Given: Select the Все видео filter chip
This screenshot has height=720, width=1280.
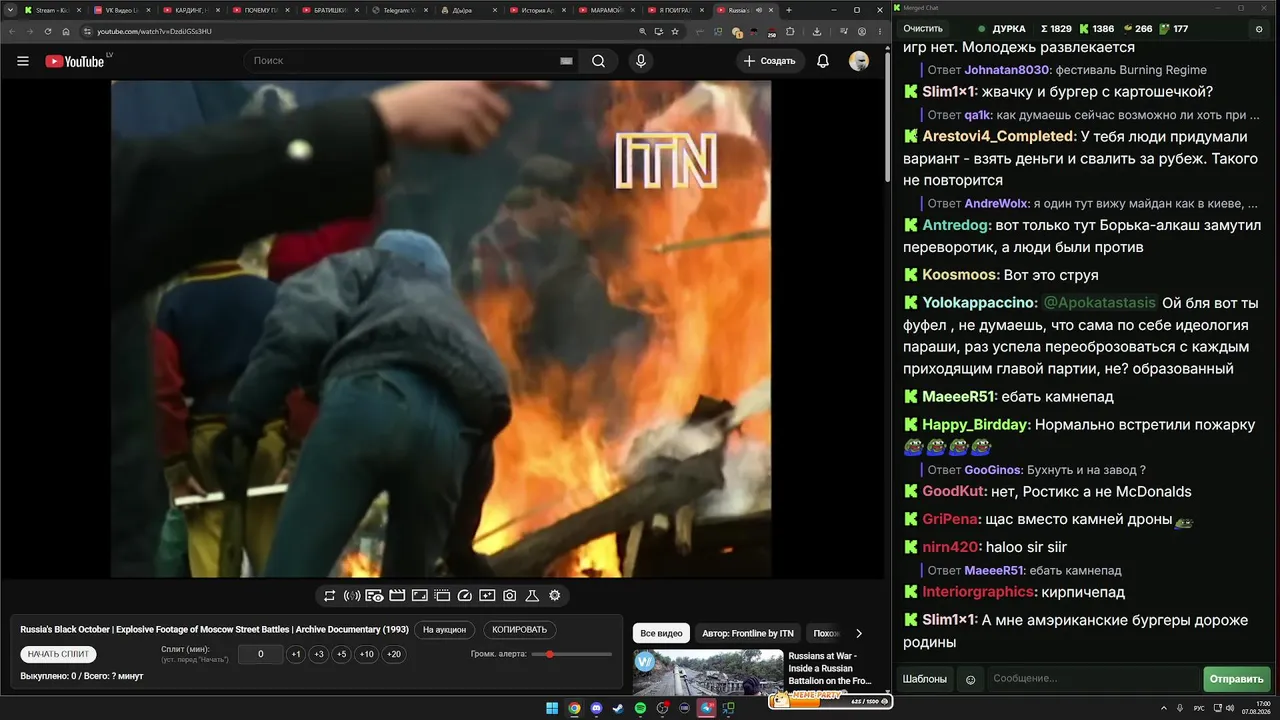Looking at the screenshot, I should (661, 633).
